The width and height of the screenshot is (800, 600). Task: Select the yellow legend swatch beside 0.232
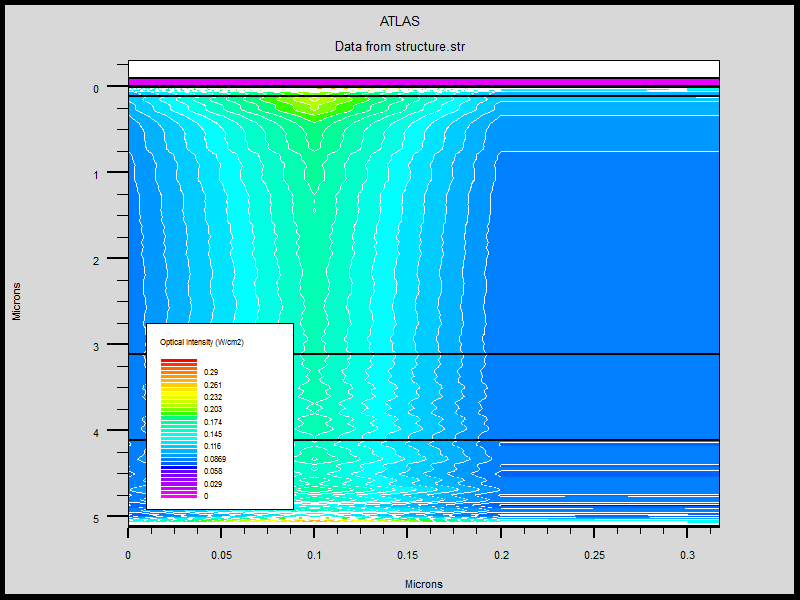pos(179,397)
